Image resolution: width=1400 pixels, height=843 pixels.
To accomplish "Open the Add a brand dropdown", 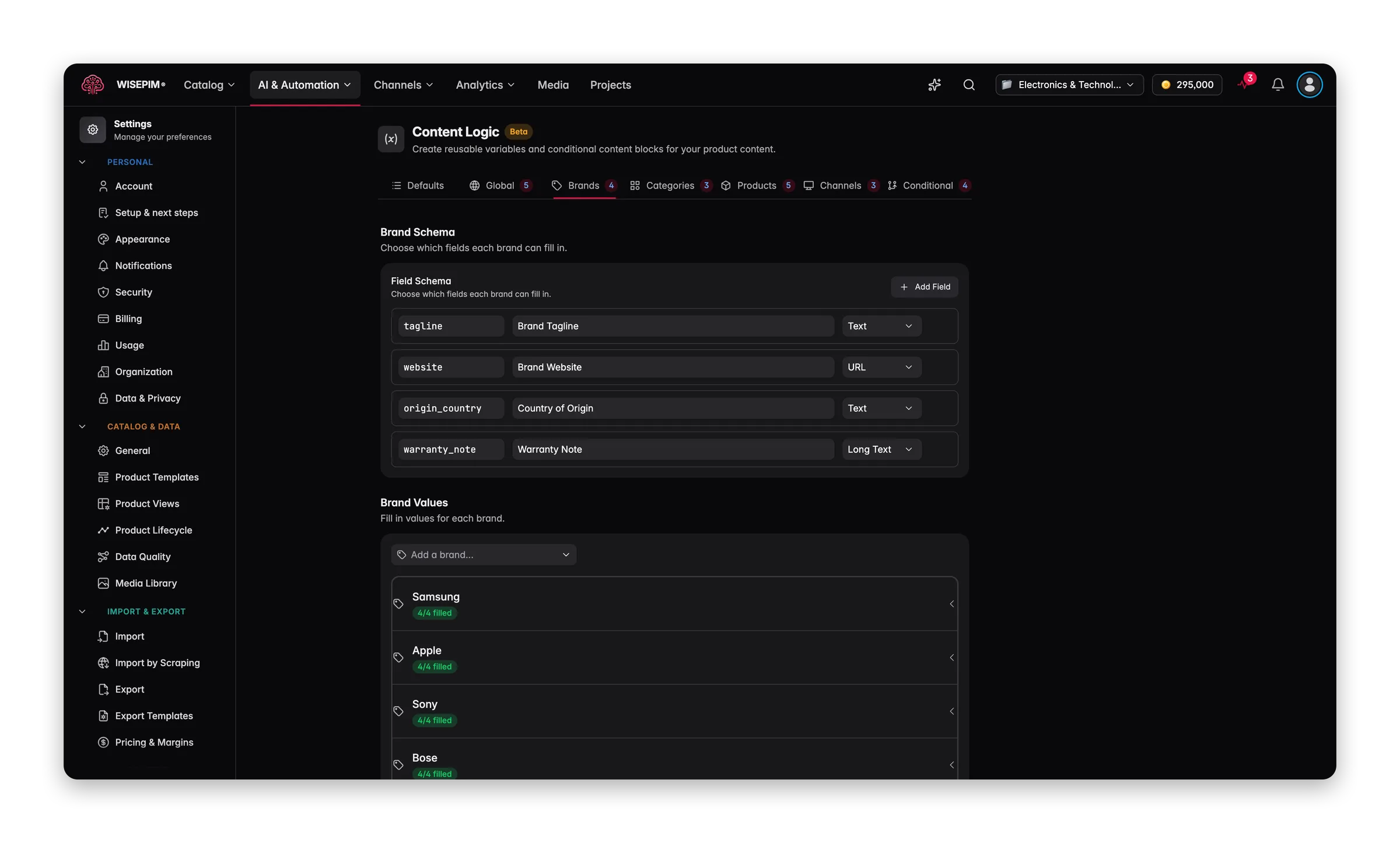I will point(484,555).
